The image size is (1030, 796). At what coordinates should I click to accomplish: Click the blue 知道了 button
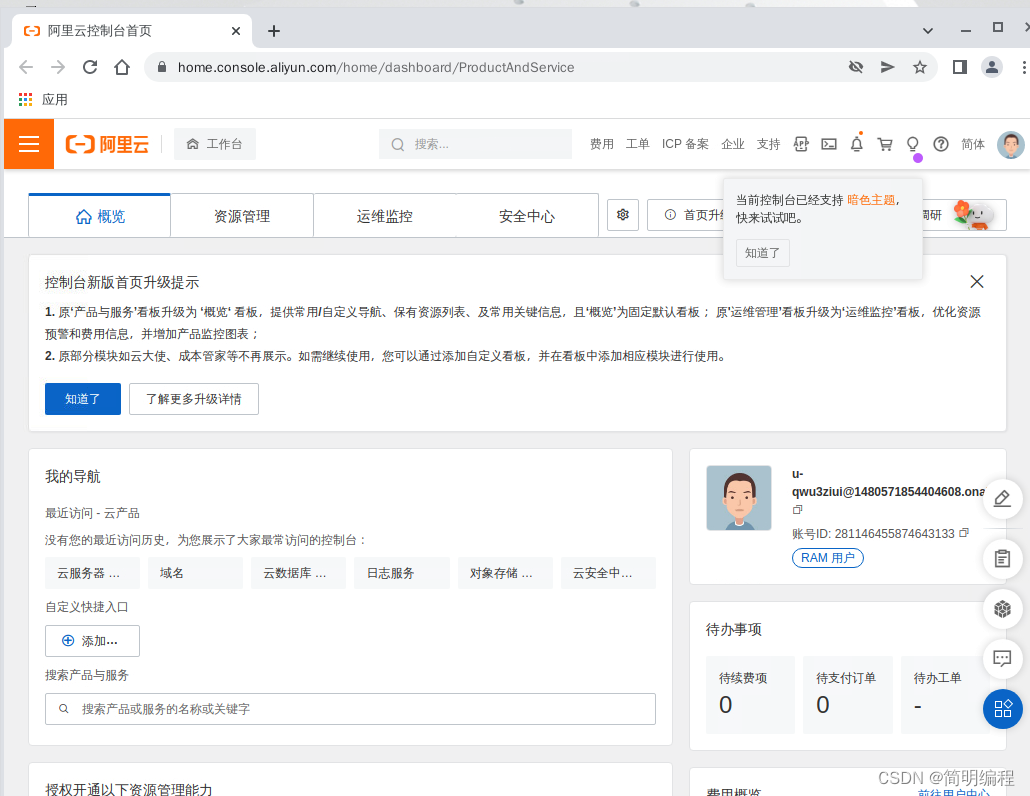click(83, 399)
